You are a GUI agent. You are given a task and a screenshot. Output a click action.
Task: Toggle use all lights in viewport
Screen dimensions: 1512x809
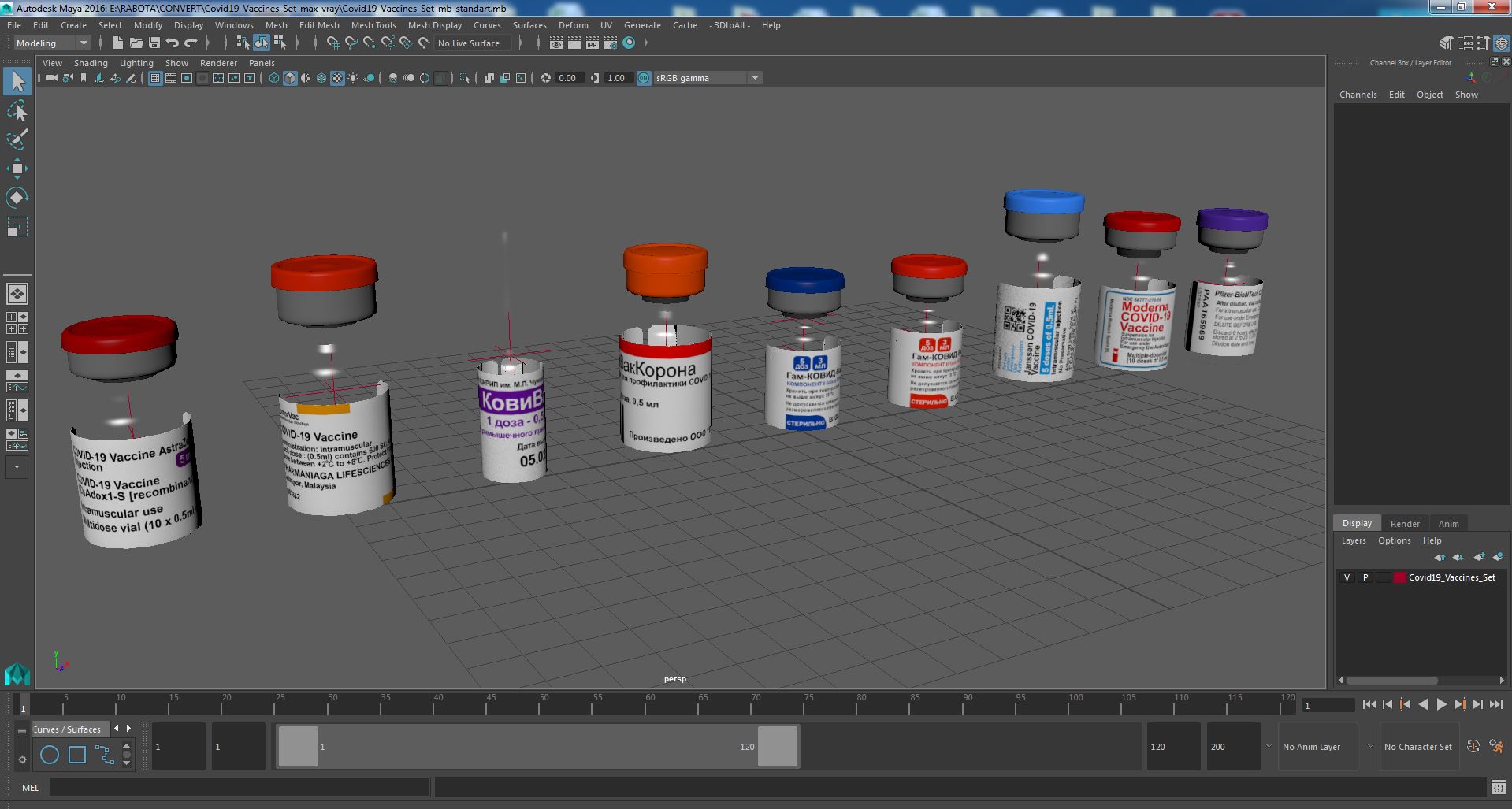[353, 78]
